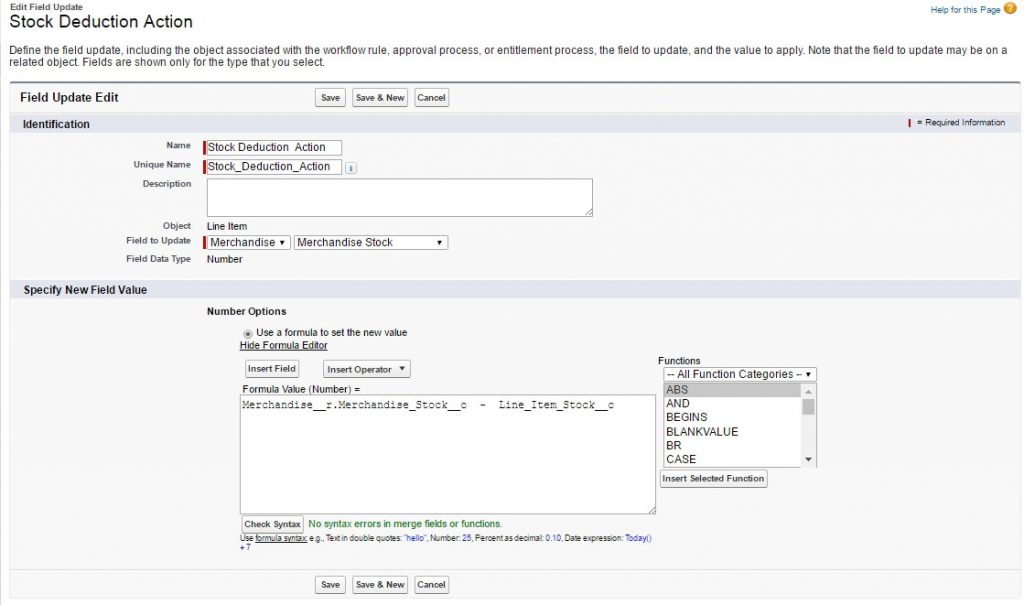1024x605 pixels.
Task: Click the Insert Field button
Action: pyautogui.click(x=272, y=369)
